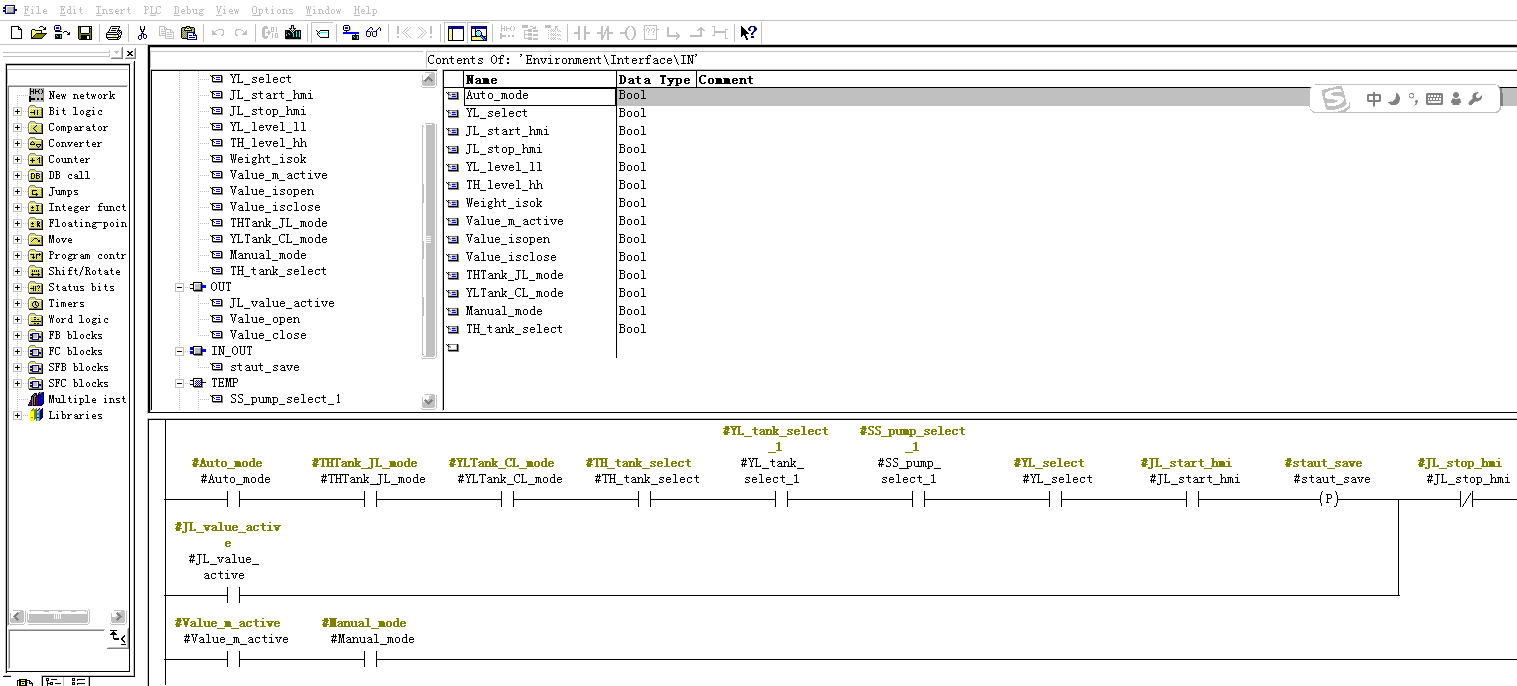Click the interface tree vertical scrollbar down arrow
Image resolution: width=1517 pixels, height=686 pixels.
pyautogui.click(x=429, y=401)
